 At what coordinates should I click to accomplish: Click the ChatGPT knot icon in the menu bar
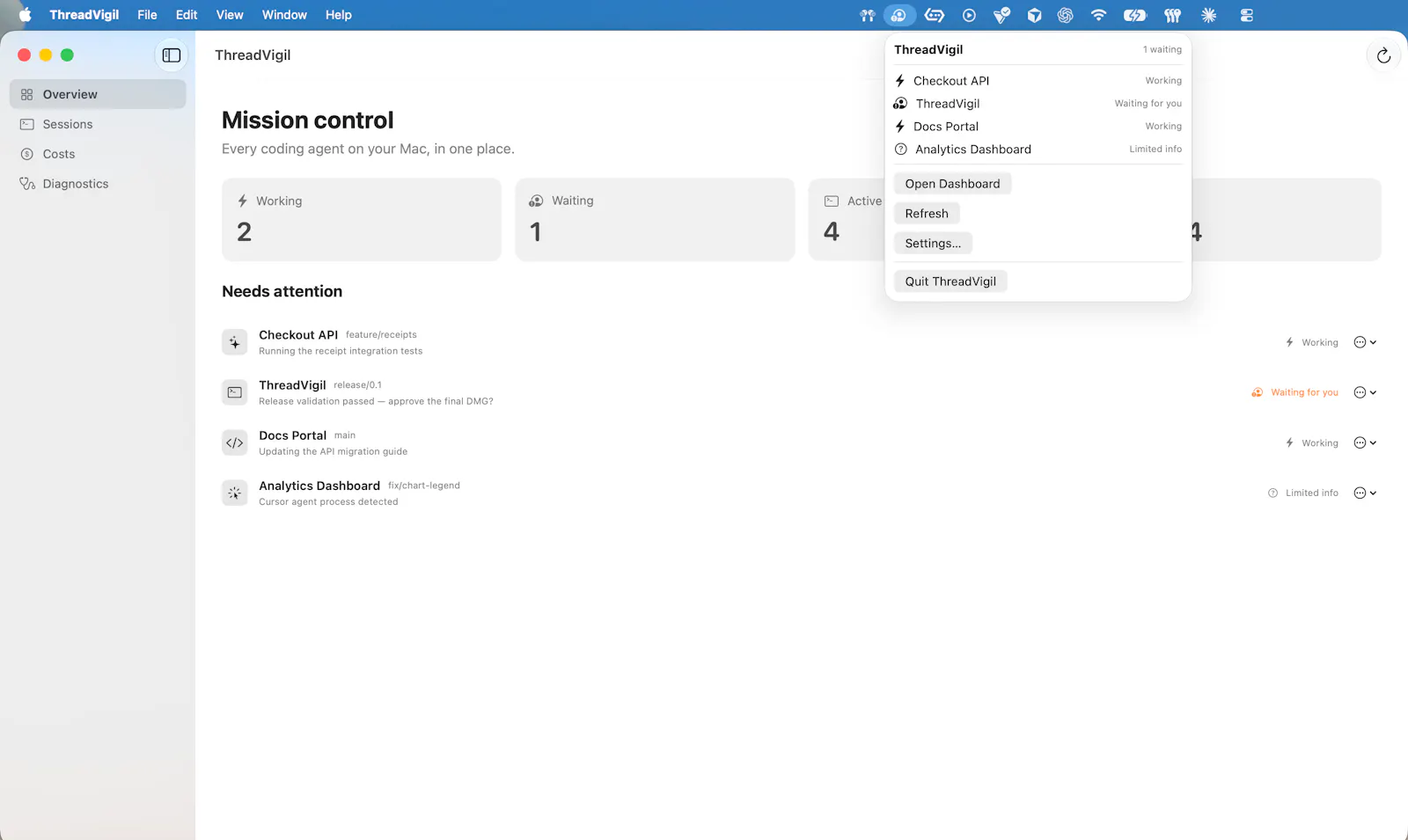[x=1066, y=15]
